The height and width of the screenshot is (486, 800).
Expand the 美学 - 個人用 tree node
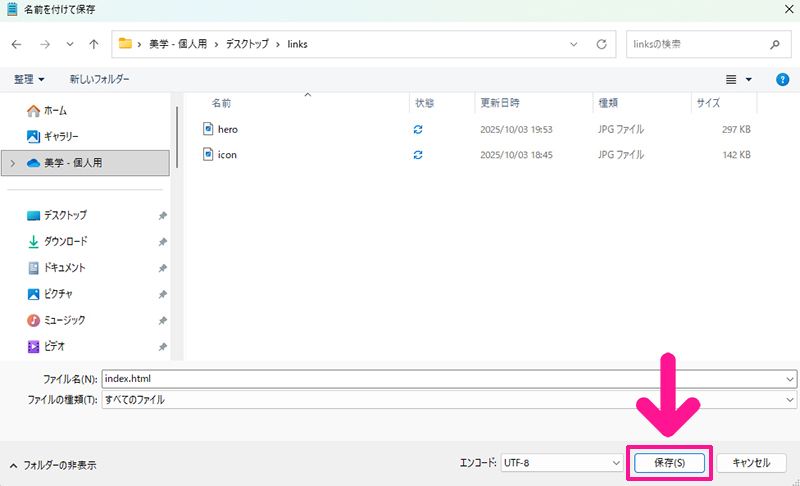click(12, 163)
